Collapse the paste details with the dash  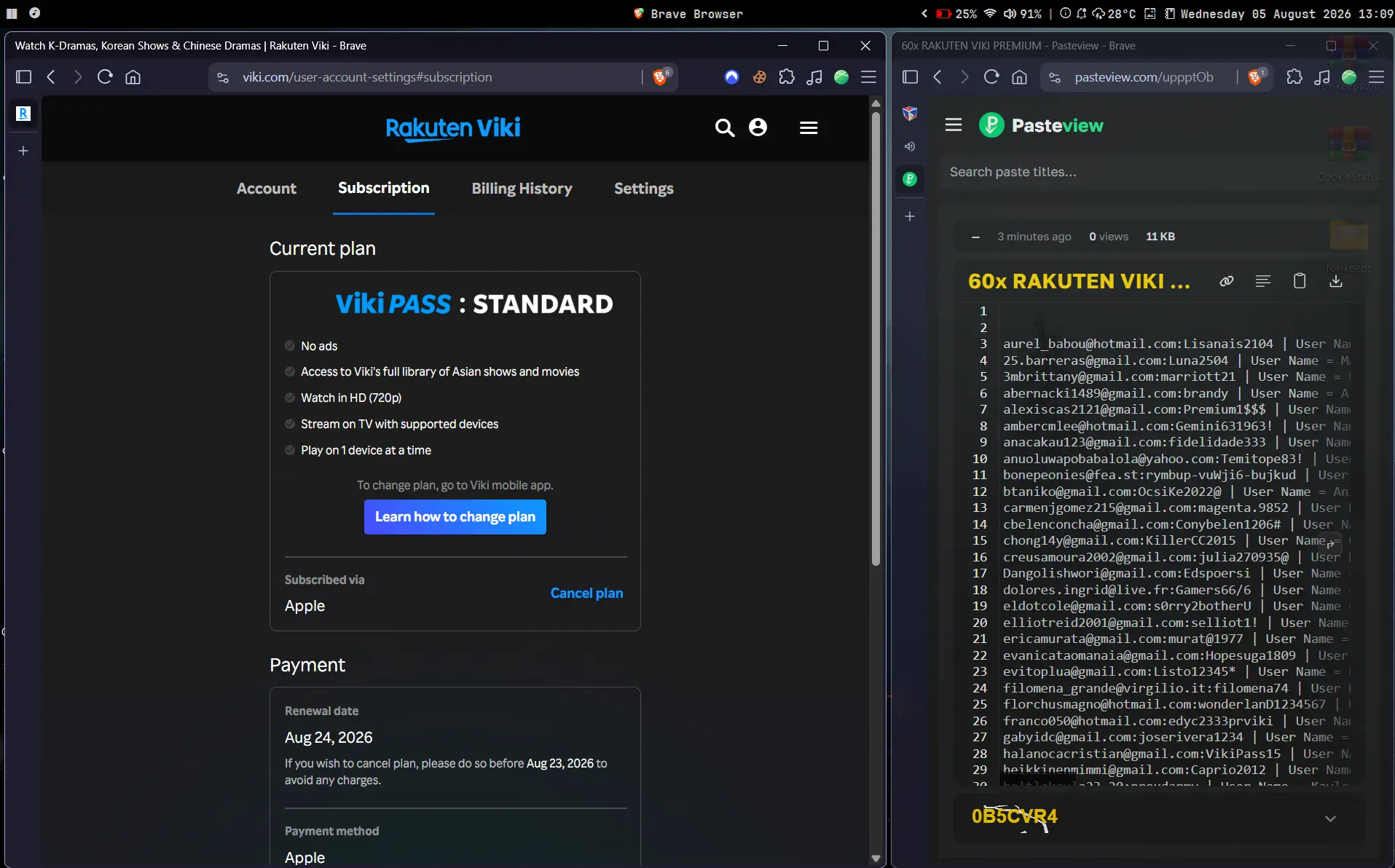[x=975, y=237]
